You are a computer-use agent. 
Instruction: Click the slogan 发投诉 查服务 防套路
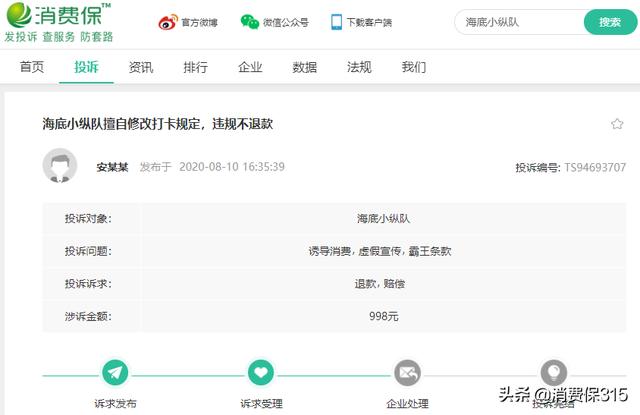click(59, 37)
